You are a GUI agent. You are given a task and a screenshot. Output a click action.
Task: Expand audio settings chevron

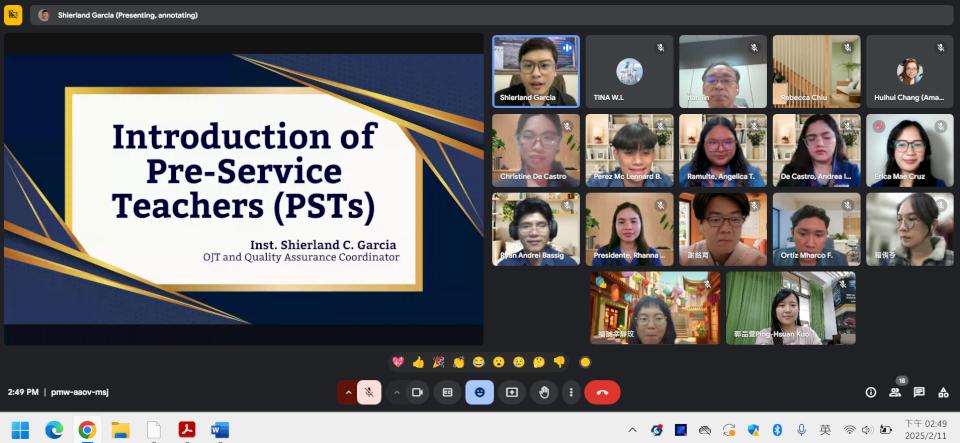point(348,392)
